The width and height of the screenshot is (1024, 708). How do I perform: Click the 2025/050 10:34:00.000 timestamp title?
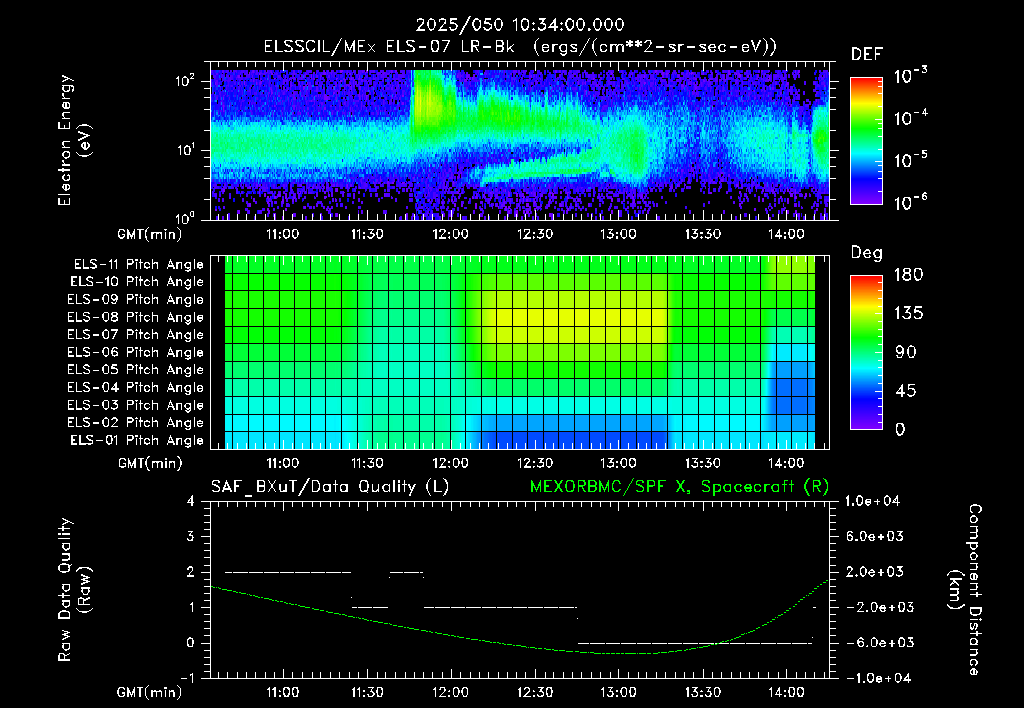click(520, 25)
